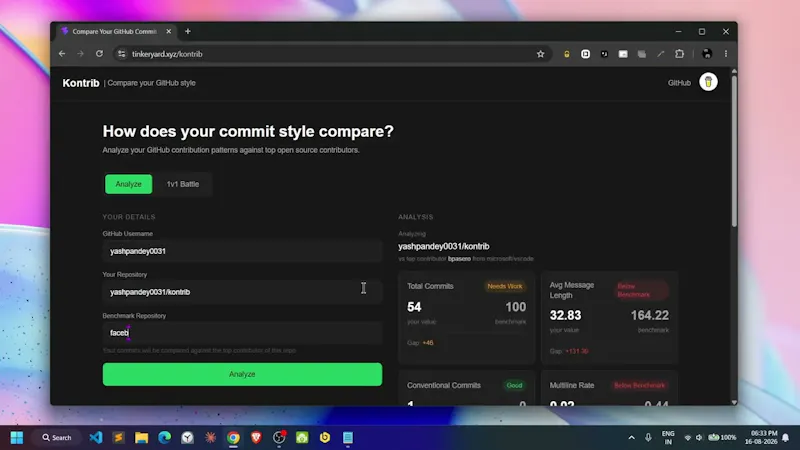This screenshot has width=800, height=450.
Task: Close the Compare Your GitHub Commit tab
Action: [x=168, y=31]
